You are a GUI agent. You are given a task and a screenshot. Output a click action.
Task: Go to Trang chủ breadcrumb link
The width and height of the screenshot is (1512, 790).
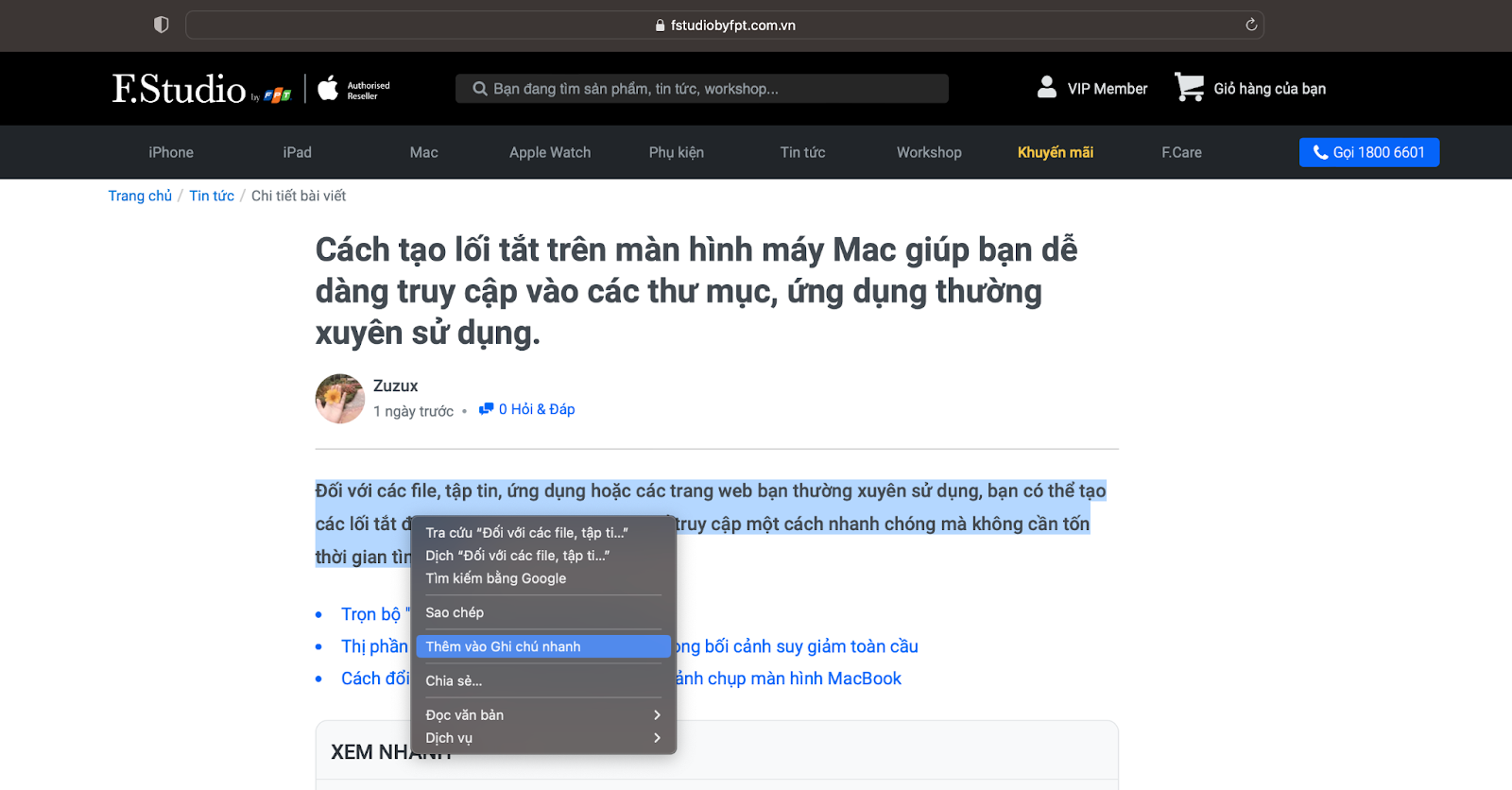(x=140, y=196)
